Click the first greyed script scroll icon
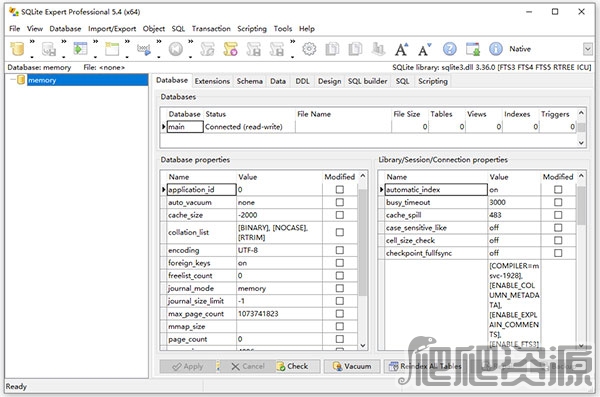 [x=207, y=49]
